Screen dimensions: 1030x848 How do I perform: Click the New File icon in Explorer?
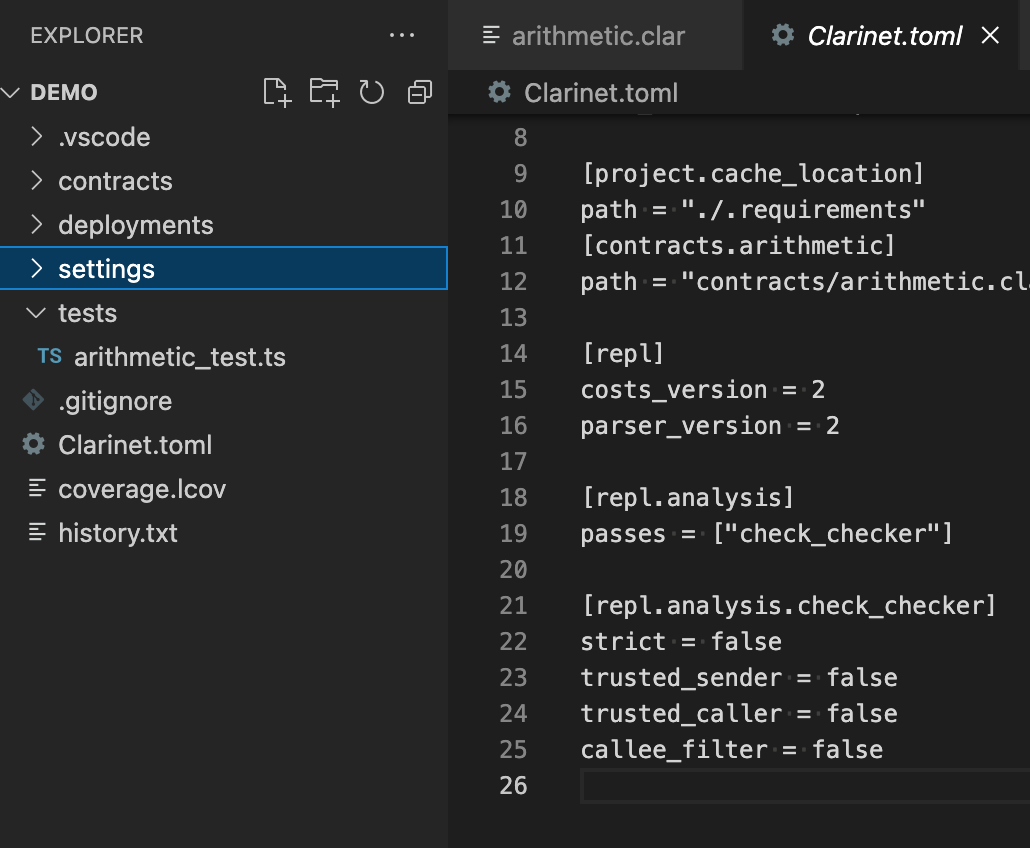coord(276,93)
